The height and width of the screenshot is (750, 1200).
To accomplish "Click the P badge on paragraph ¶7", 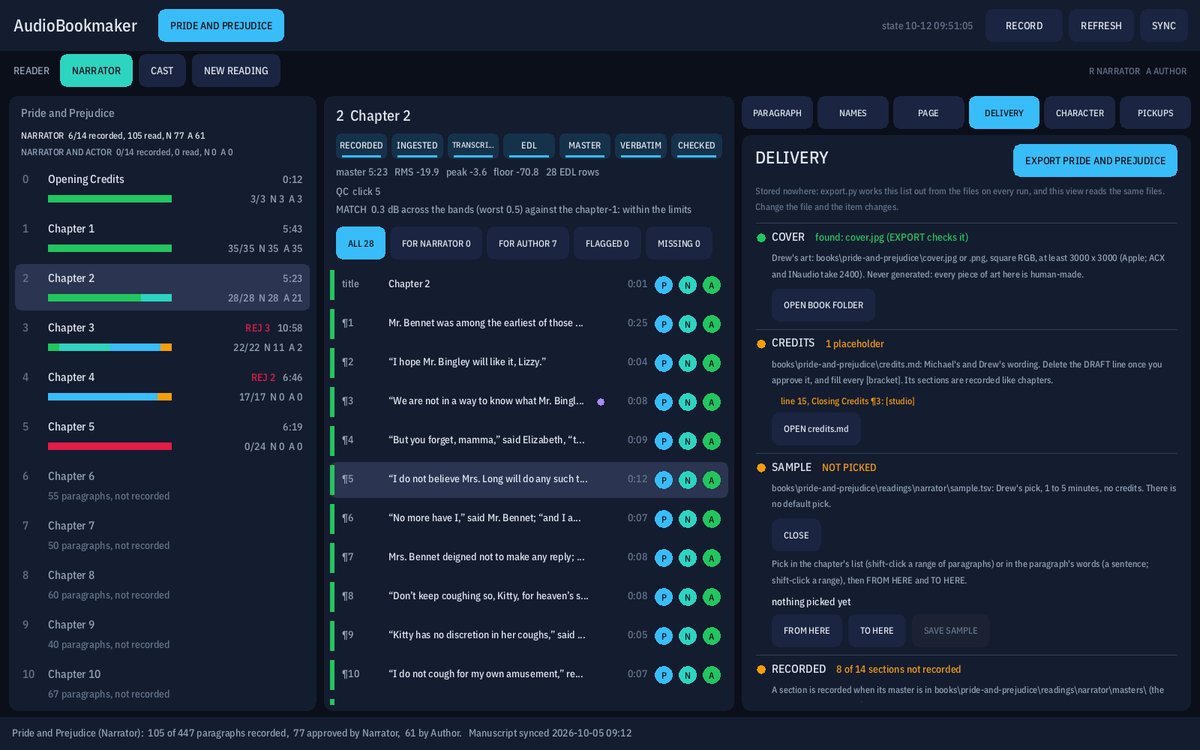I will (663, 558).
